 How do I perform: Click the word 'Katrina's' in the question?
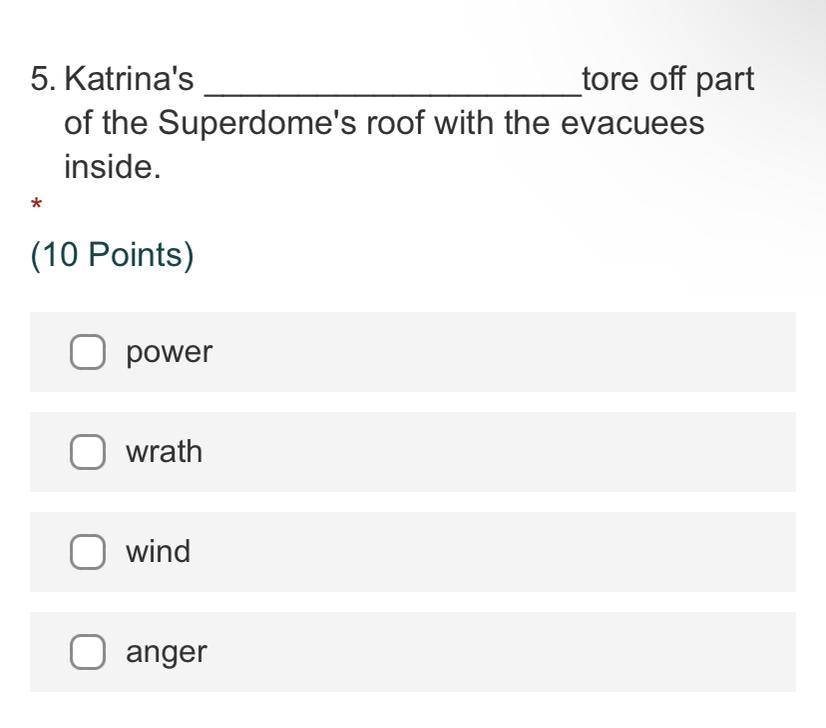point(130,80)
